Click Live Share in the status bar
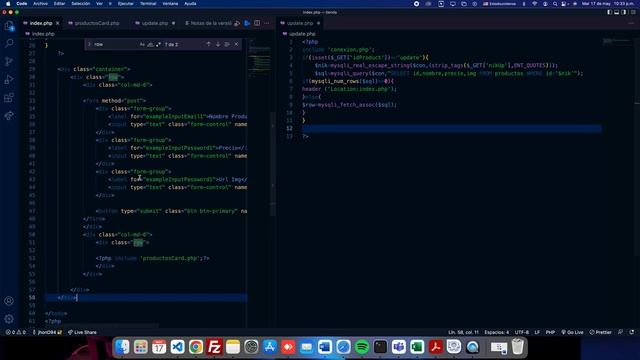640x360 pixels. click(x=82, y=332)
